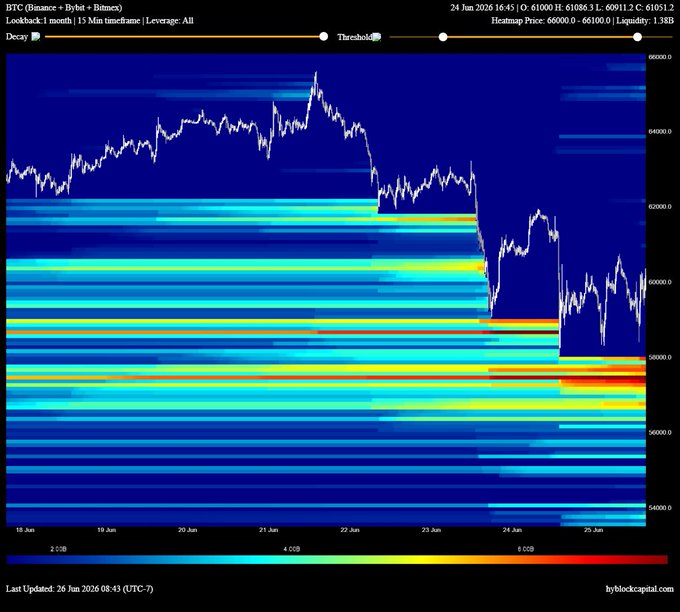Click the "25 Jun" date axis label
Viewport: 680px width, 612px height.
593,530
